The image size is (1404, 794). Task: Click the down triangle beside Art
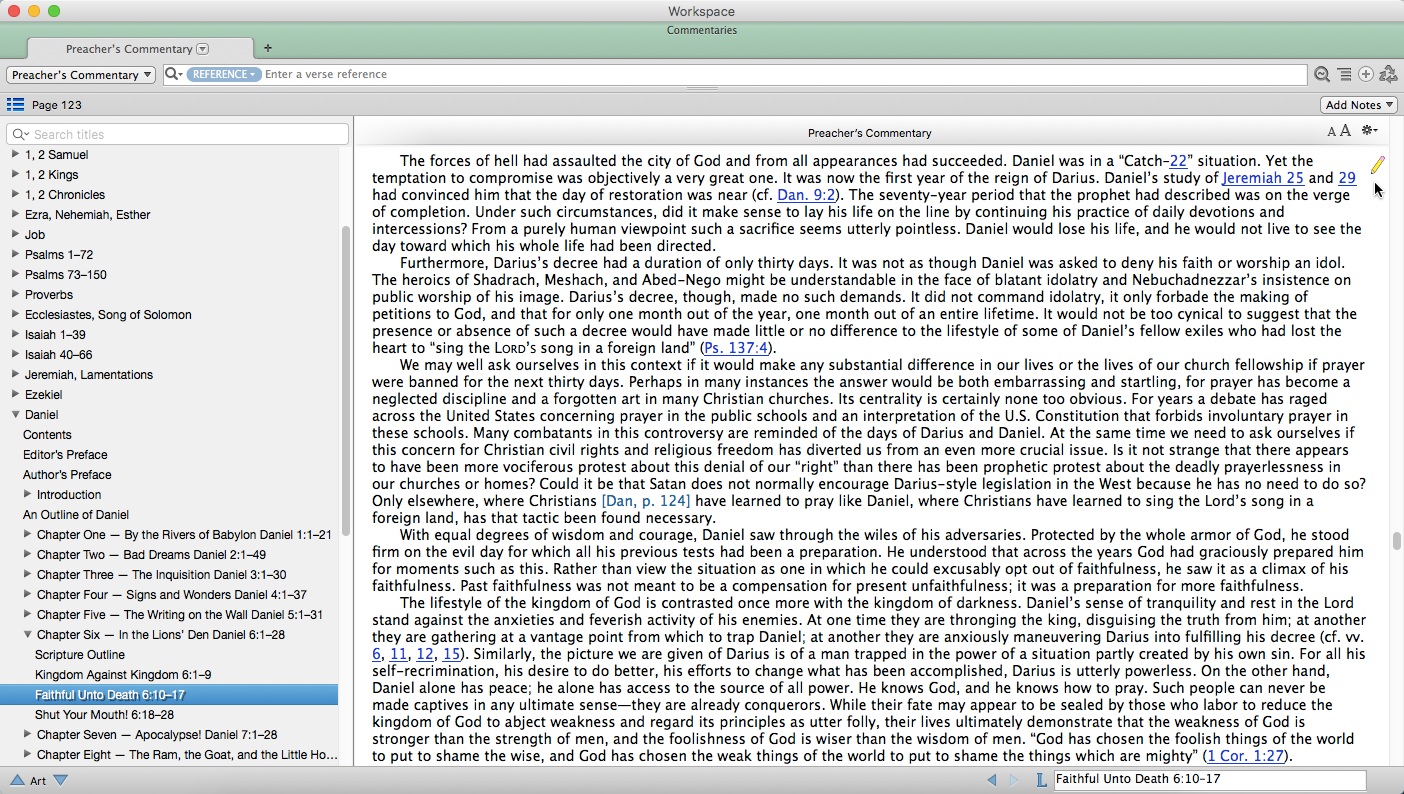tap(60, 780)
